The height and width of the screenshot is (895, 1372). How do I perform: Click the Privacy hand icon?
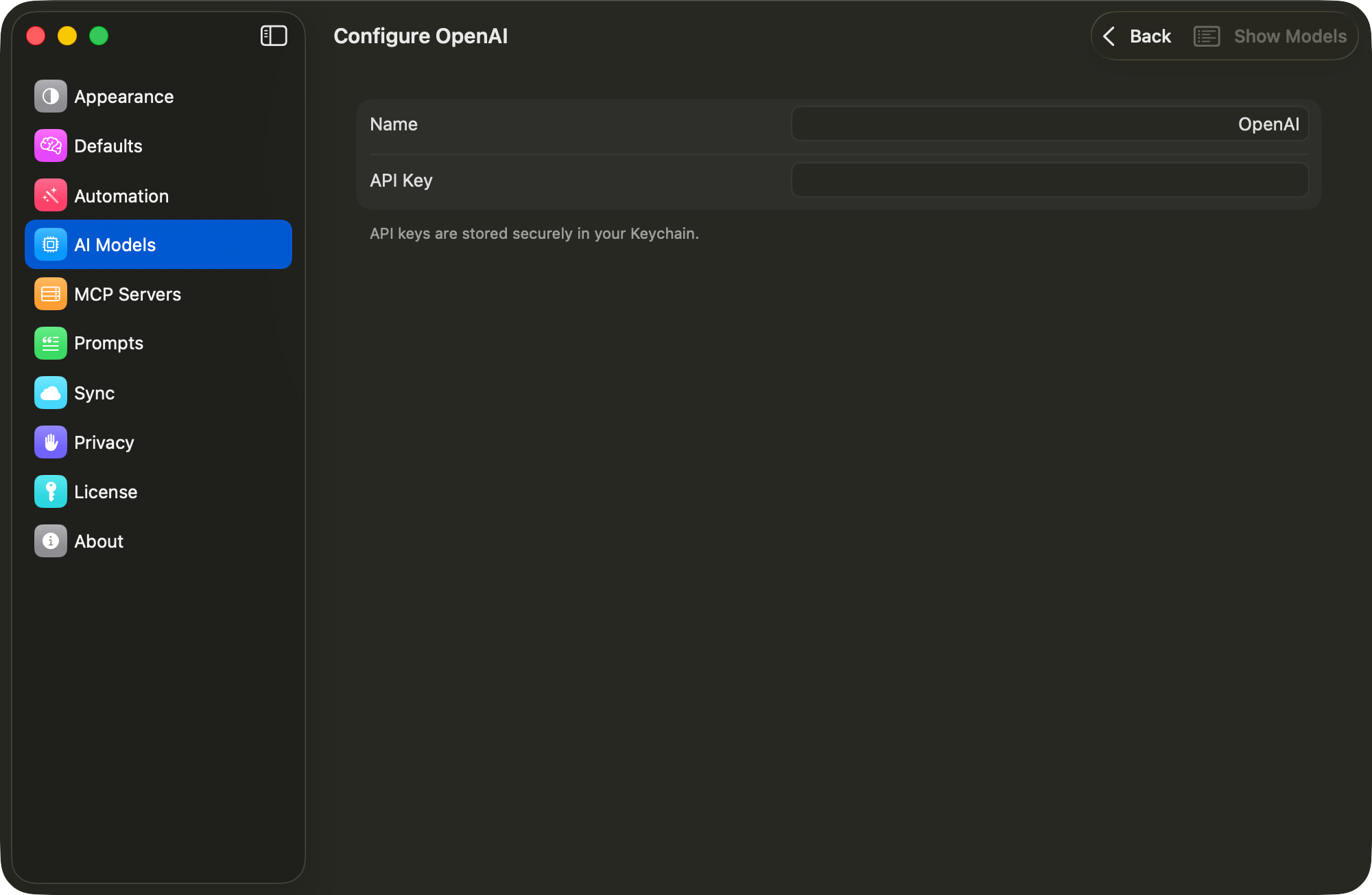[51, 442]
